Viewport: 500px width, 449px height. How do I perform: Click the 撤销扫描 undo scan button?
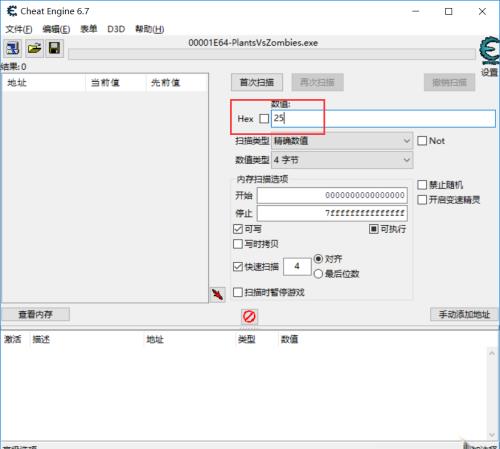449,82
